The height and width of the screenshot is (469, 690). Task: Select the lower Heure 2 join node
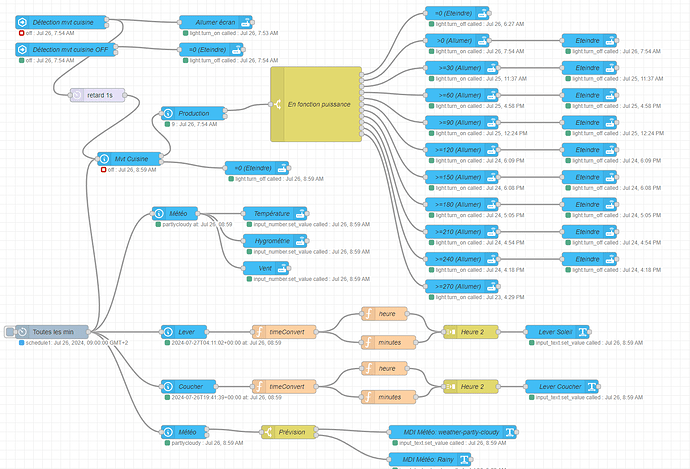[x=471, y=387]
